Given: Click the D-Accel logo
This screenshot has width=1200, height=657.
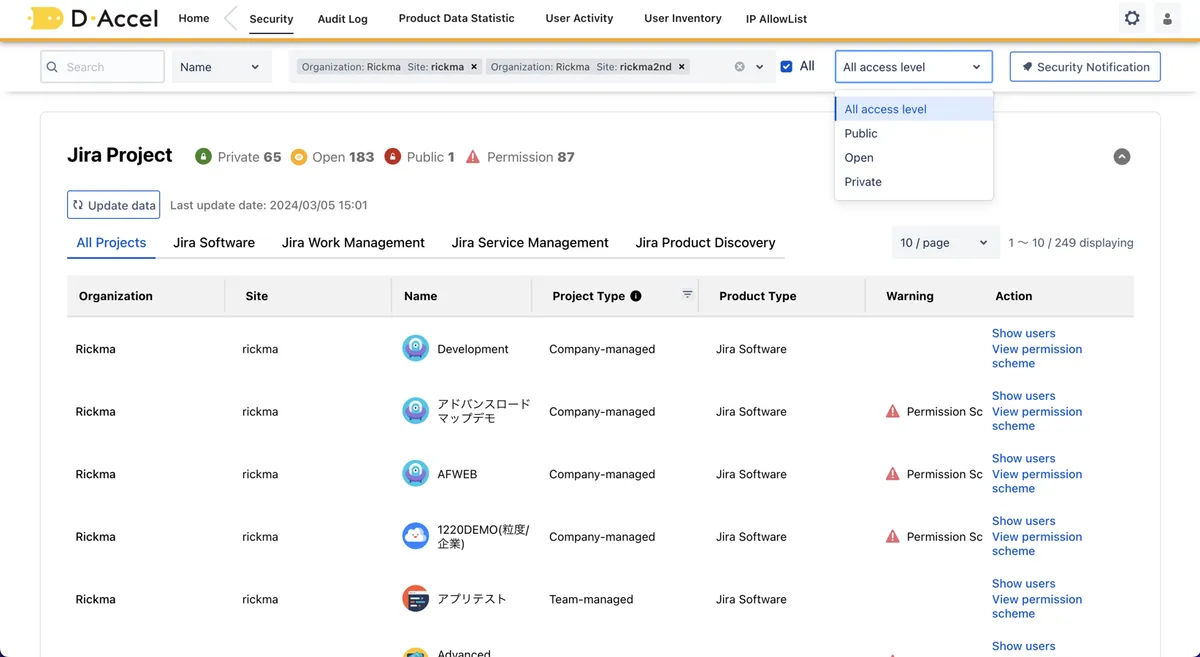Looking at the screenshot, I should coord(93,18).
